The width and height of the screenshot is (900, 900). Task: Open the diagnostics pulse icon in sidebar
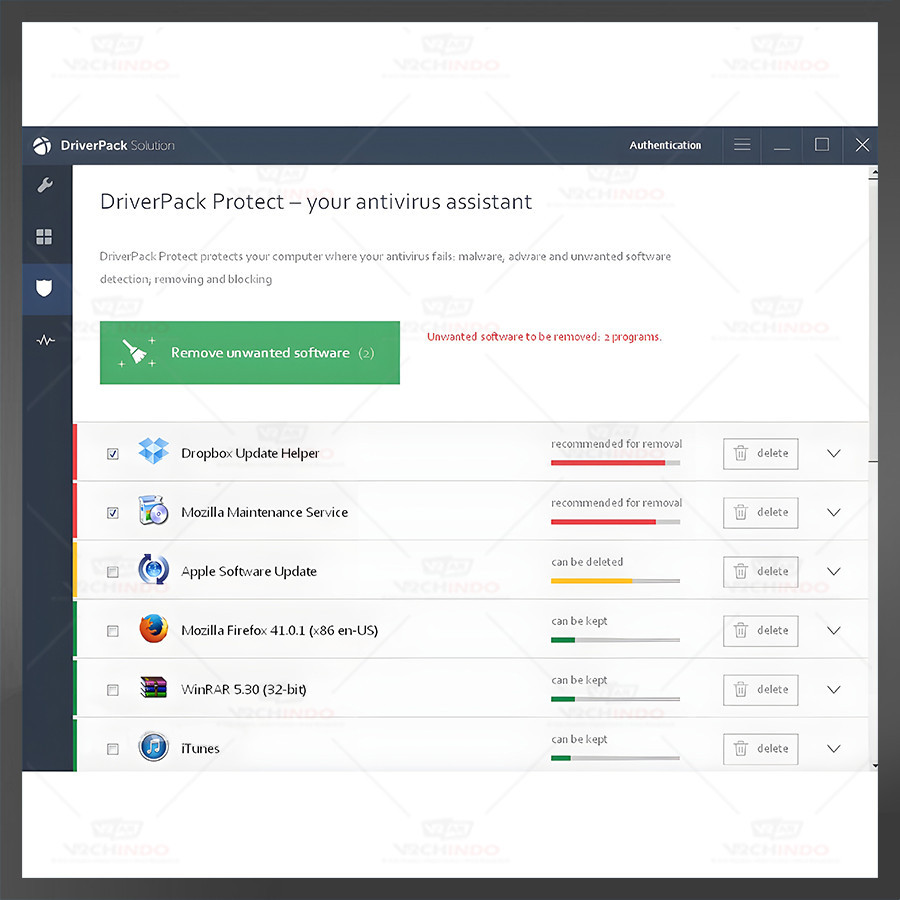pos(45,340)
